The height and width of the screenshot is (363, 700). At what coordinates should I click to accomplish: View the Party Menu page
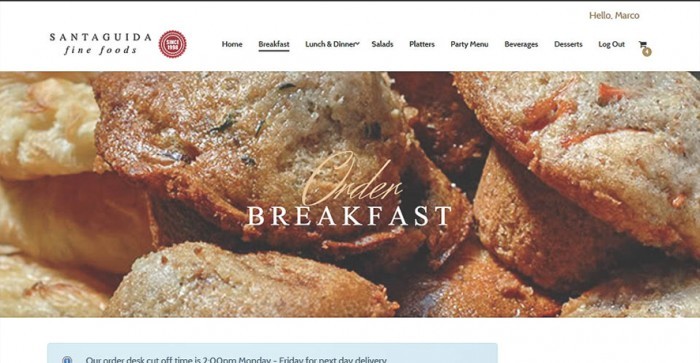(469, 44)
